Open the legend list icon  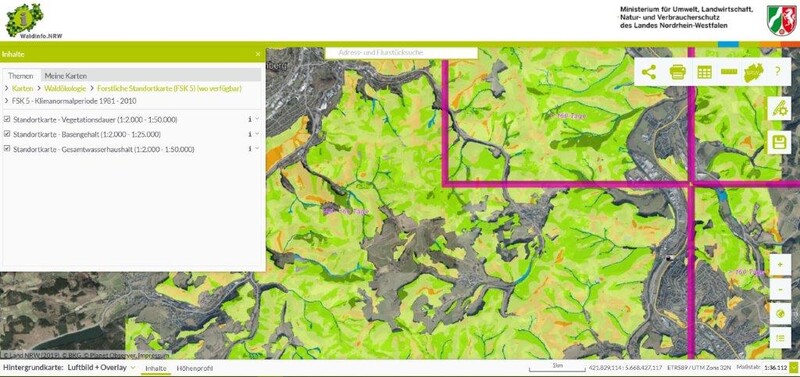pos(780,338)
